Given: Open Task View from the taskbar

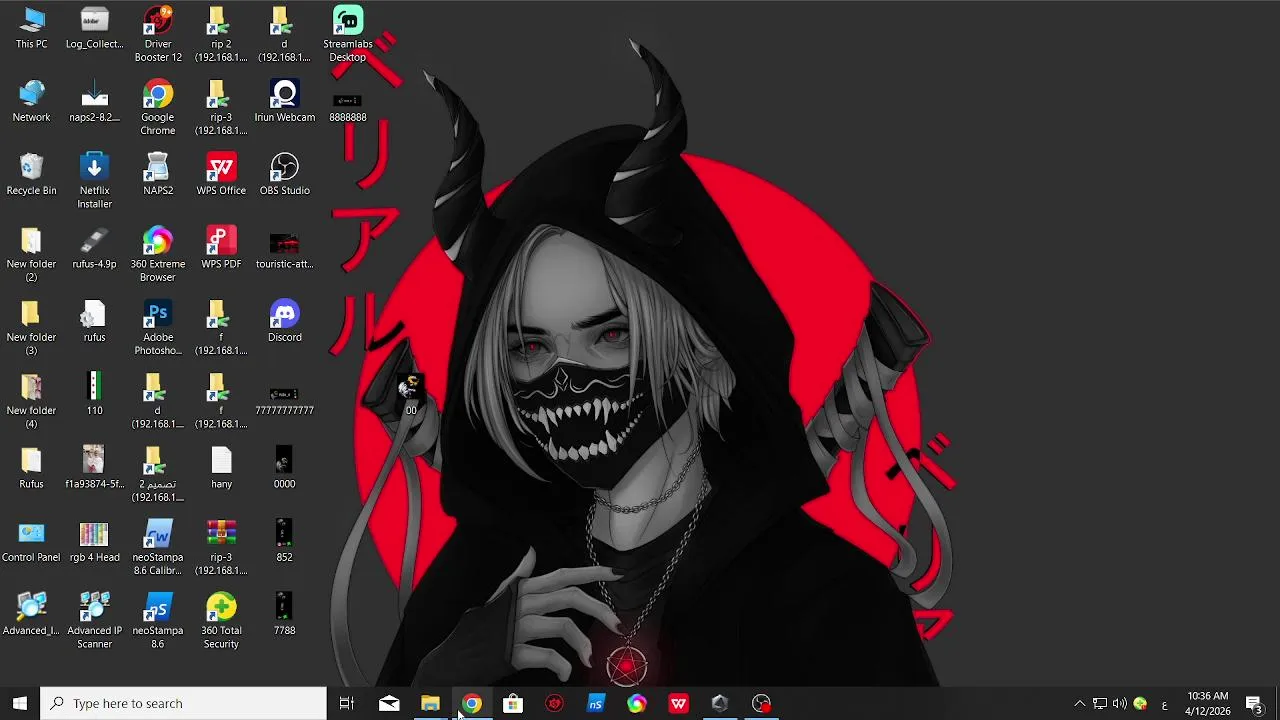Looking at the screenshot, I should tap(347, 703).
